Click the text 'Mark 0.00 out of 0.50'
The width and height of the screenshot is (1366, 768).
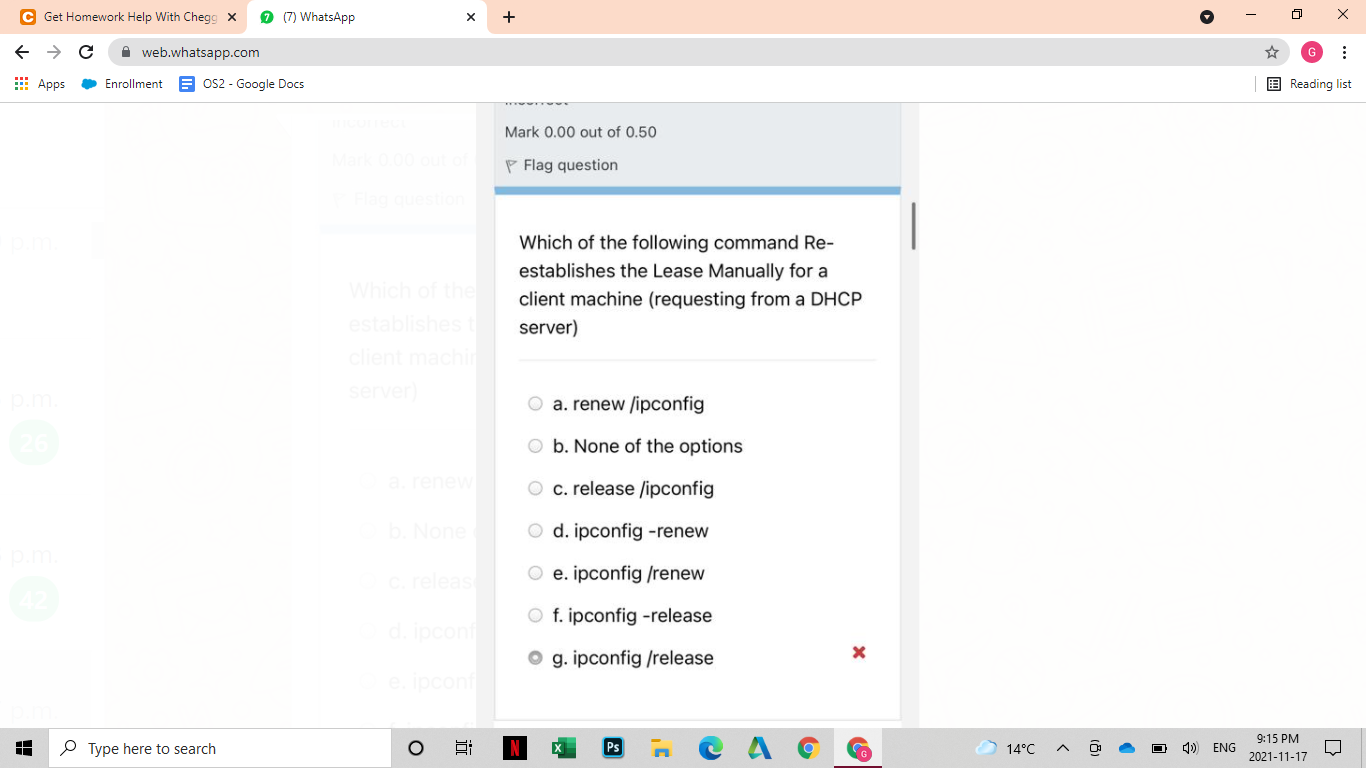(581, 132)
